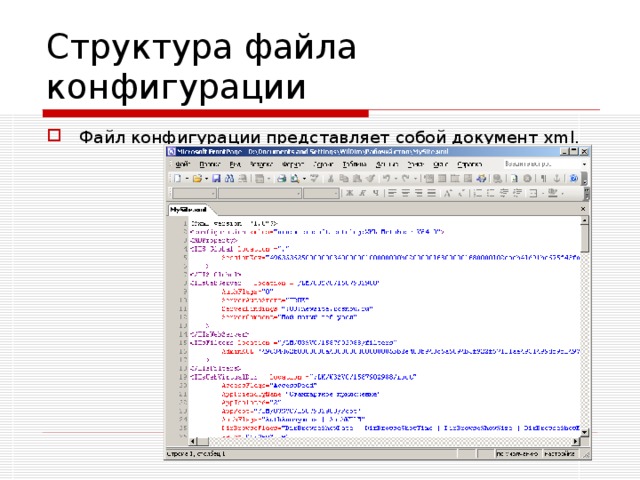This screenshot has width=640, height=480.
Task: Click vertical scrollbar up arrow
Action: point(584,220)
